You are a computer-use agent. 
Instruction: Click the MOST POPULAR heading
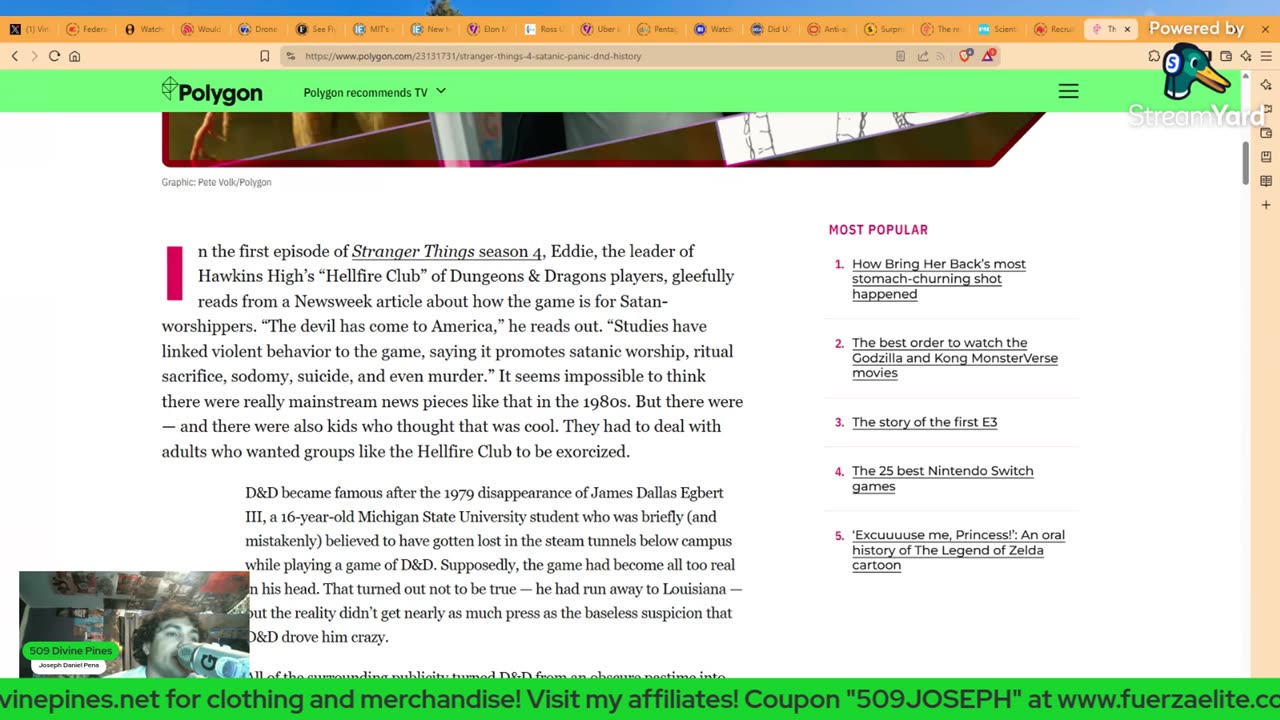(878, 230)
